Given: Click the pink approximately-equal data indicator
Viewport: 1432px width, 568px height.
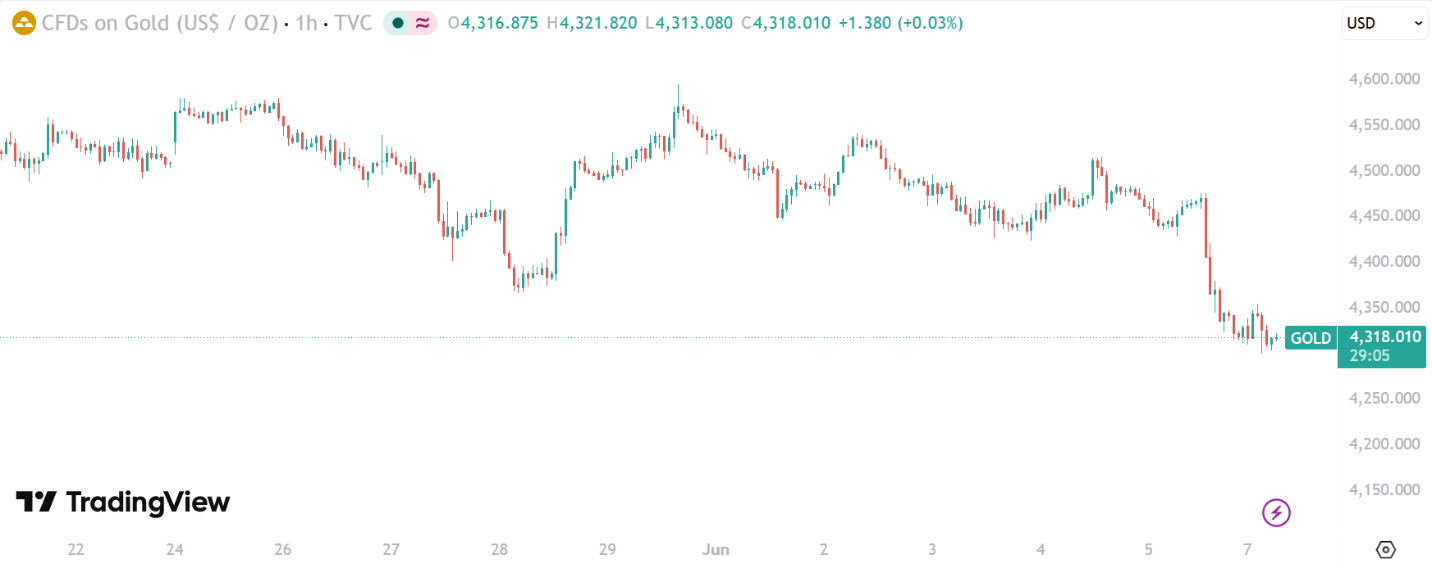Looking at the screenshot, I should pyautogui.click(x=423, y=23).
